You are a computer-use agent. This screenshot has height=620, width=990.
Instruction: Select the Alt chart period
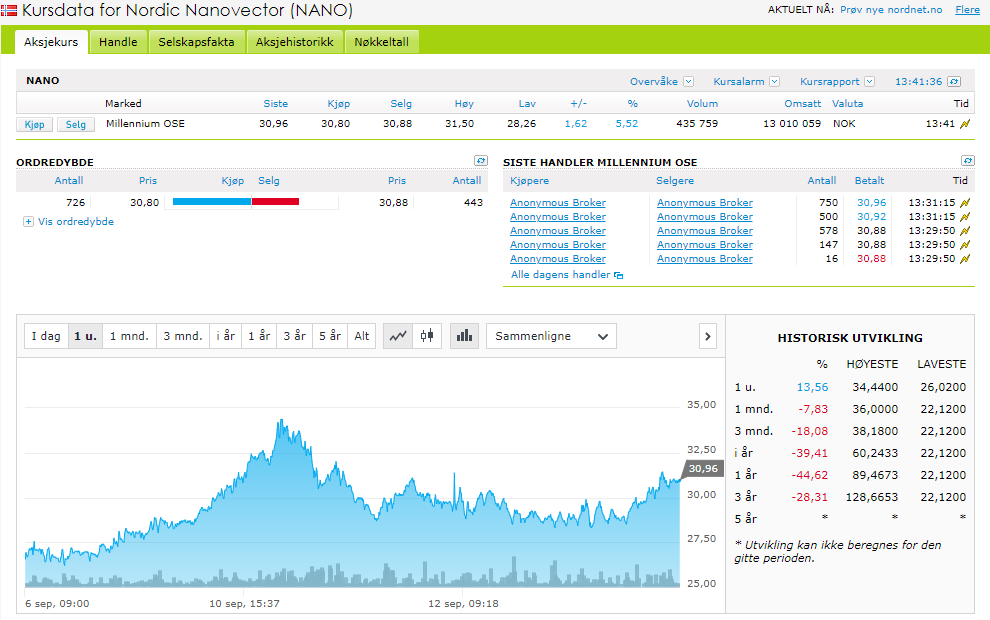[x=362, y=336]
